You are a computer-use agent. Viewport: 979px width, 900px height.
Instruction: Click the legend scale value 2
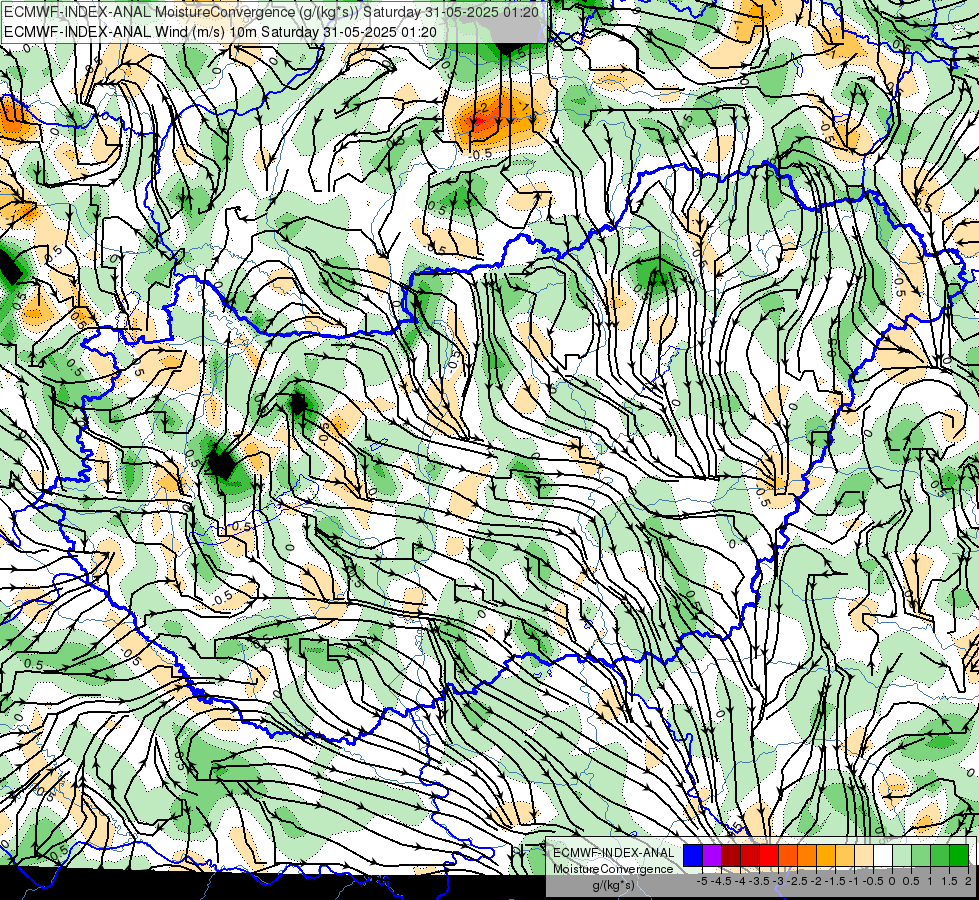coord(968,881)
